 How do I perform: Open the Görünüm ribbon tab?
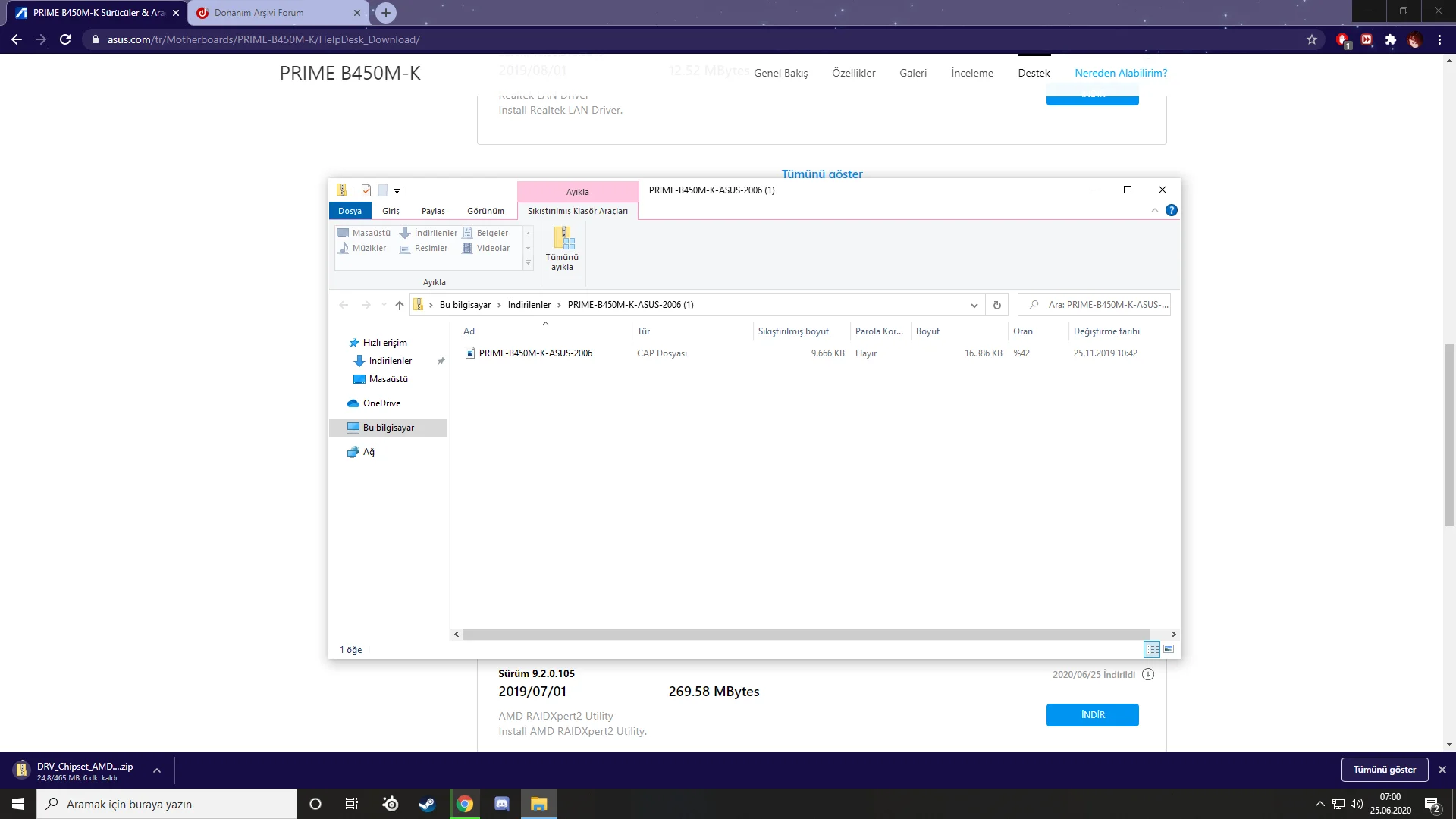click(x=485, y=211)
